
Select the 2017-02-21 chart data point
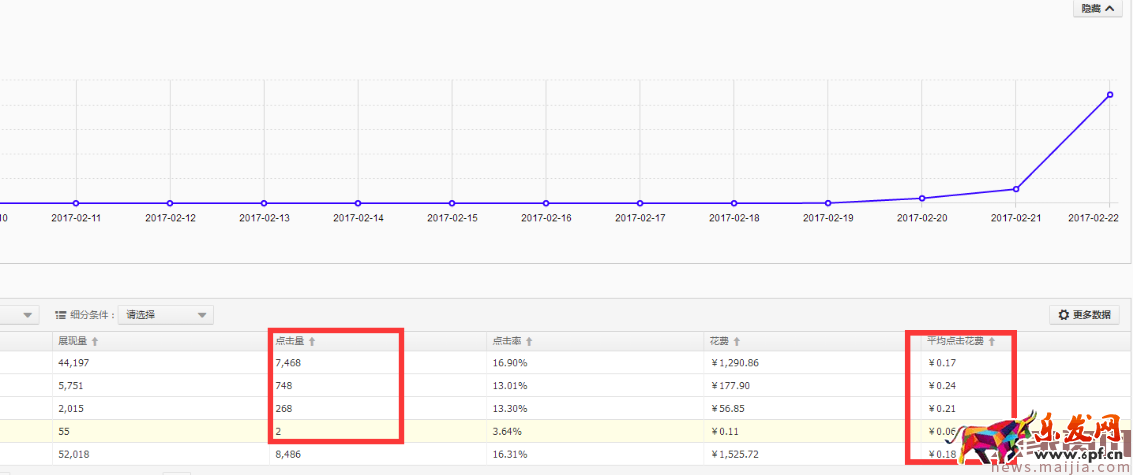(1016, 189)
